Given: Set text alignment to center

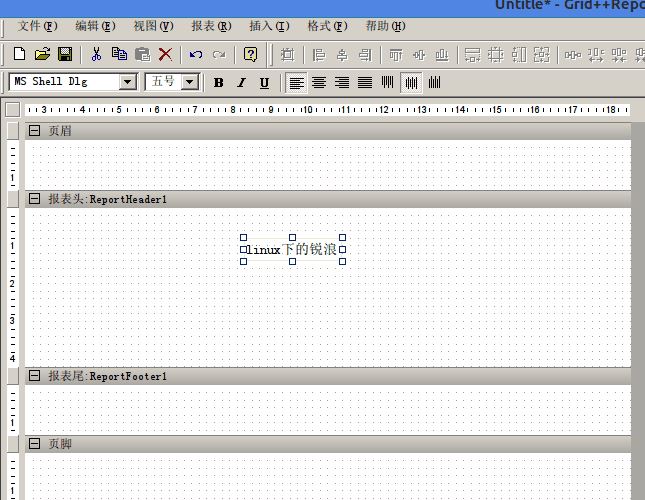Looking at the screenshot, I should tap(319, 83).
